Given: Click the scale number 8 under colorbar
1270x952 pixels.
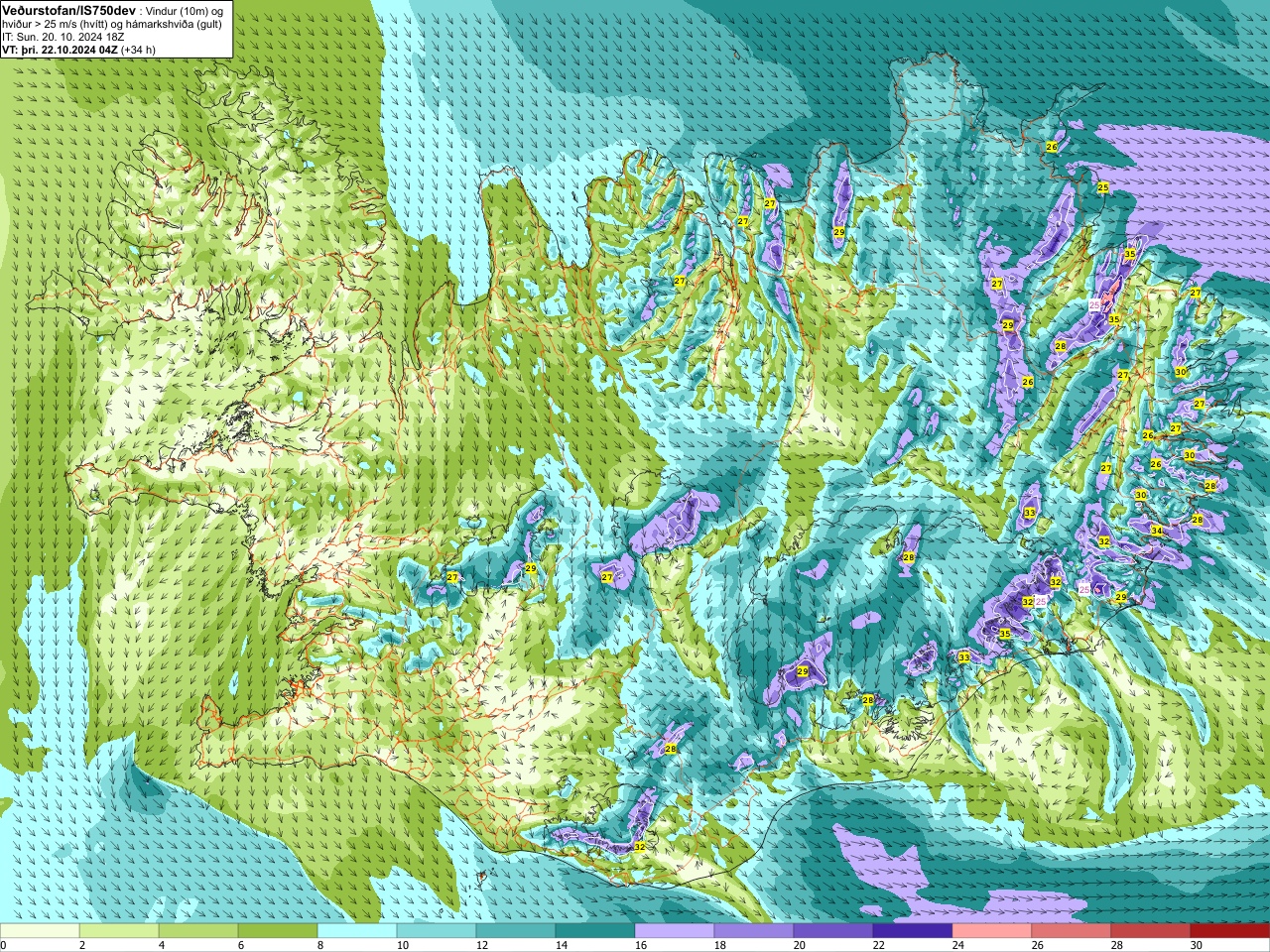Looking at the screenshot, I should pyautogui.click(x=320, y=945).
